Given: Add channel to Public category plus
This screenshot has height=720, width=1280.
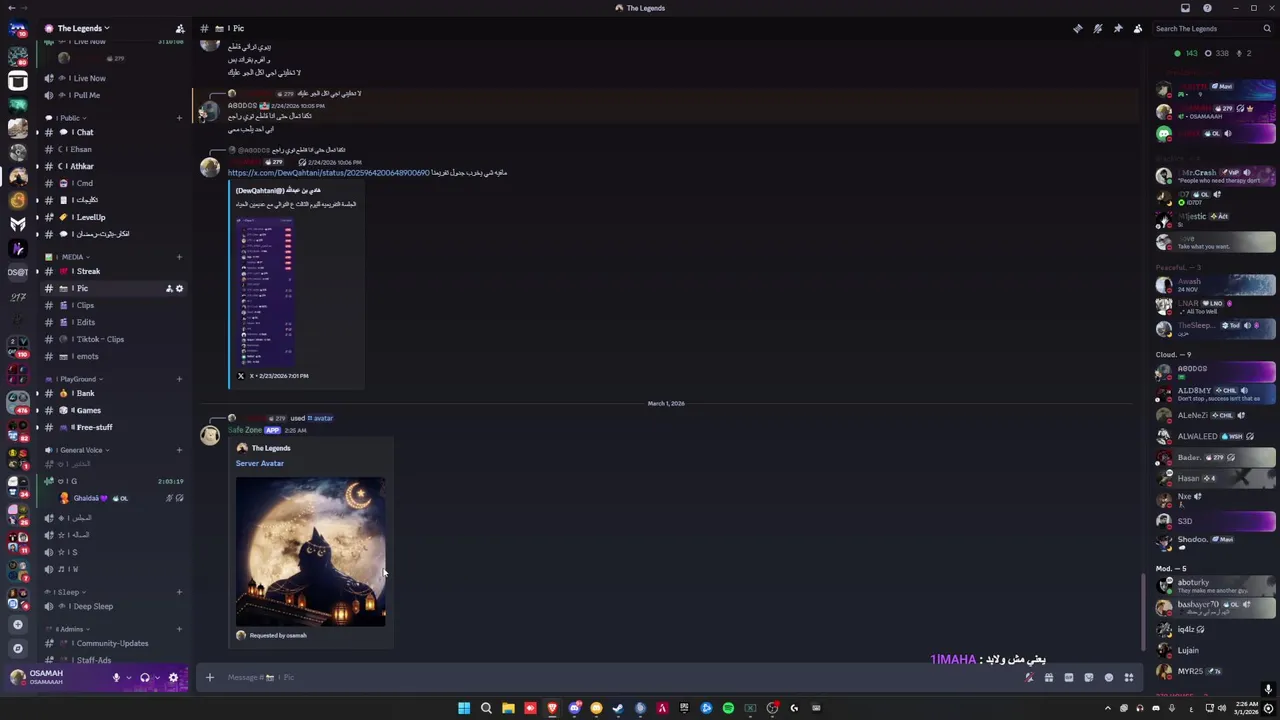Looking at the screenshot, I should (179, 118).
